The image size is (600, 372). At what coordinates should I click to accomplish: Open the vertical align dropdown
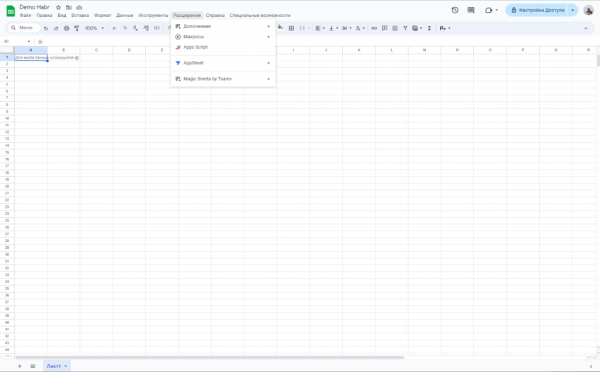[333, 28]
